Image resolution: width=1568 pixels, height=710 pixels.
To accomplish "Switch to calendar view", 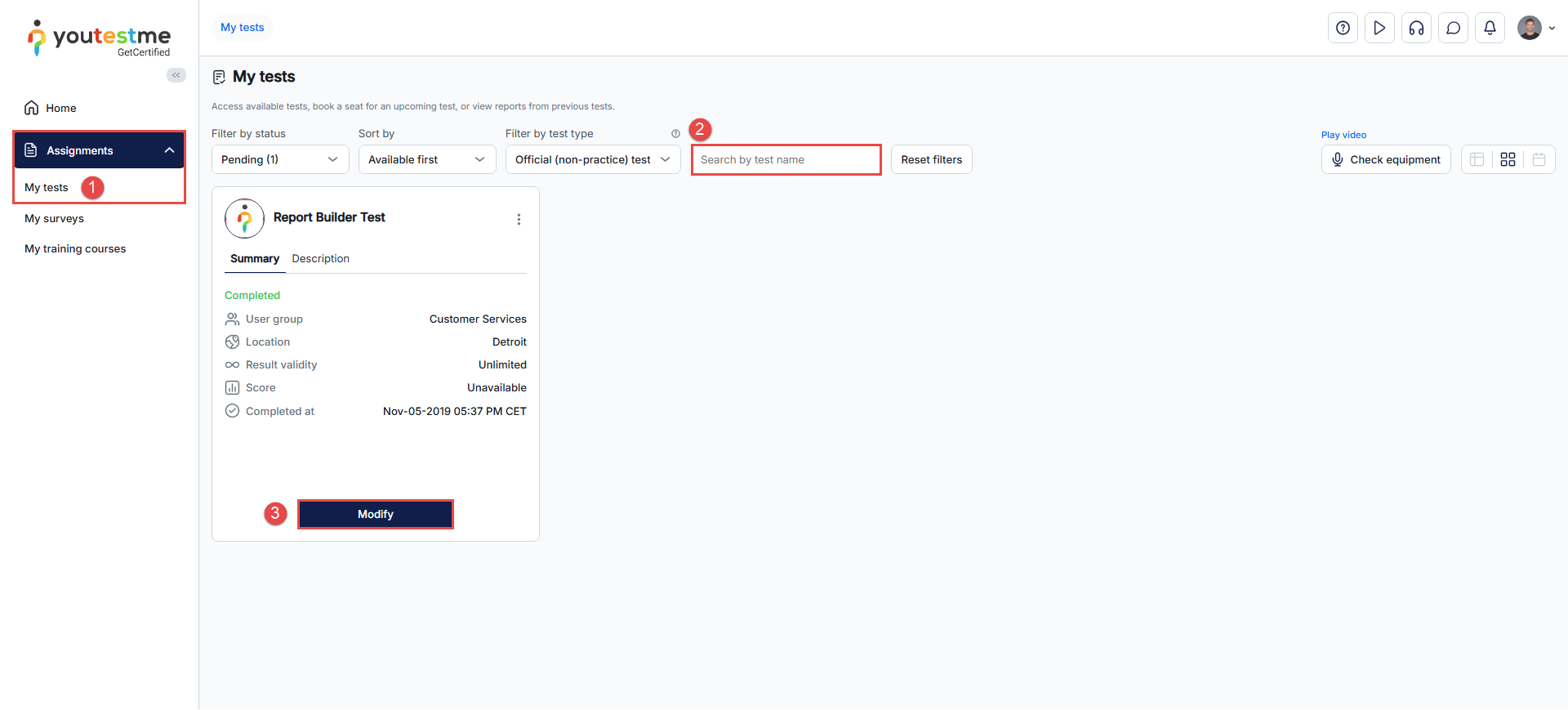I will click(1539, 159).
